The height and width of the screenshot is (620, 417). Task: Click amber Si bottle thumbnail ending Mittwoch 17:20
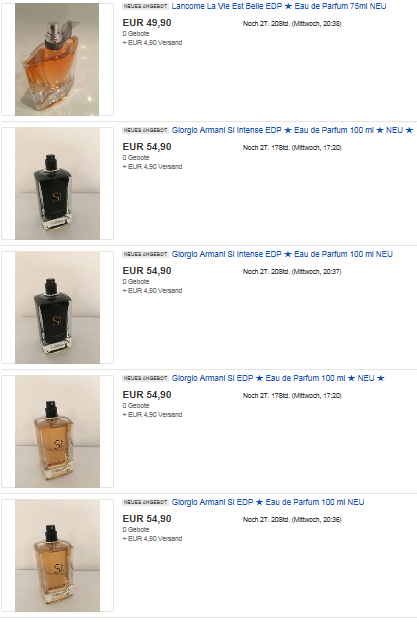pos(57,431)
